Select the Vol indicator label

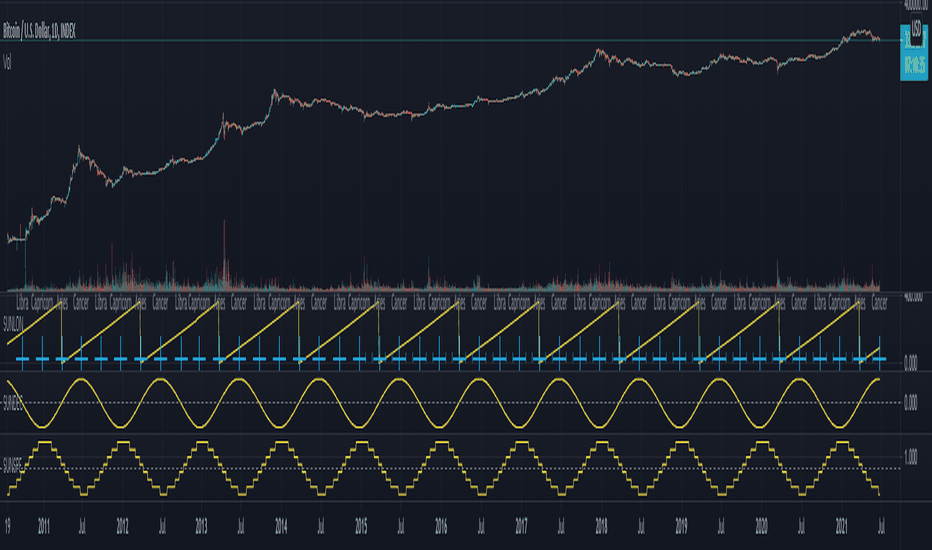click(7, 62)
